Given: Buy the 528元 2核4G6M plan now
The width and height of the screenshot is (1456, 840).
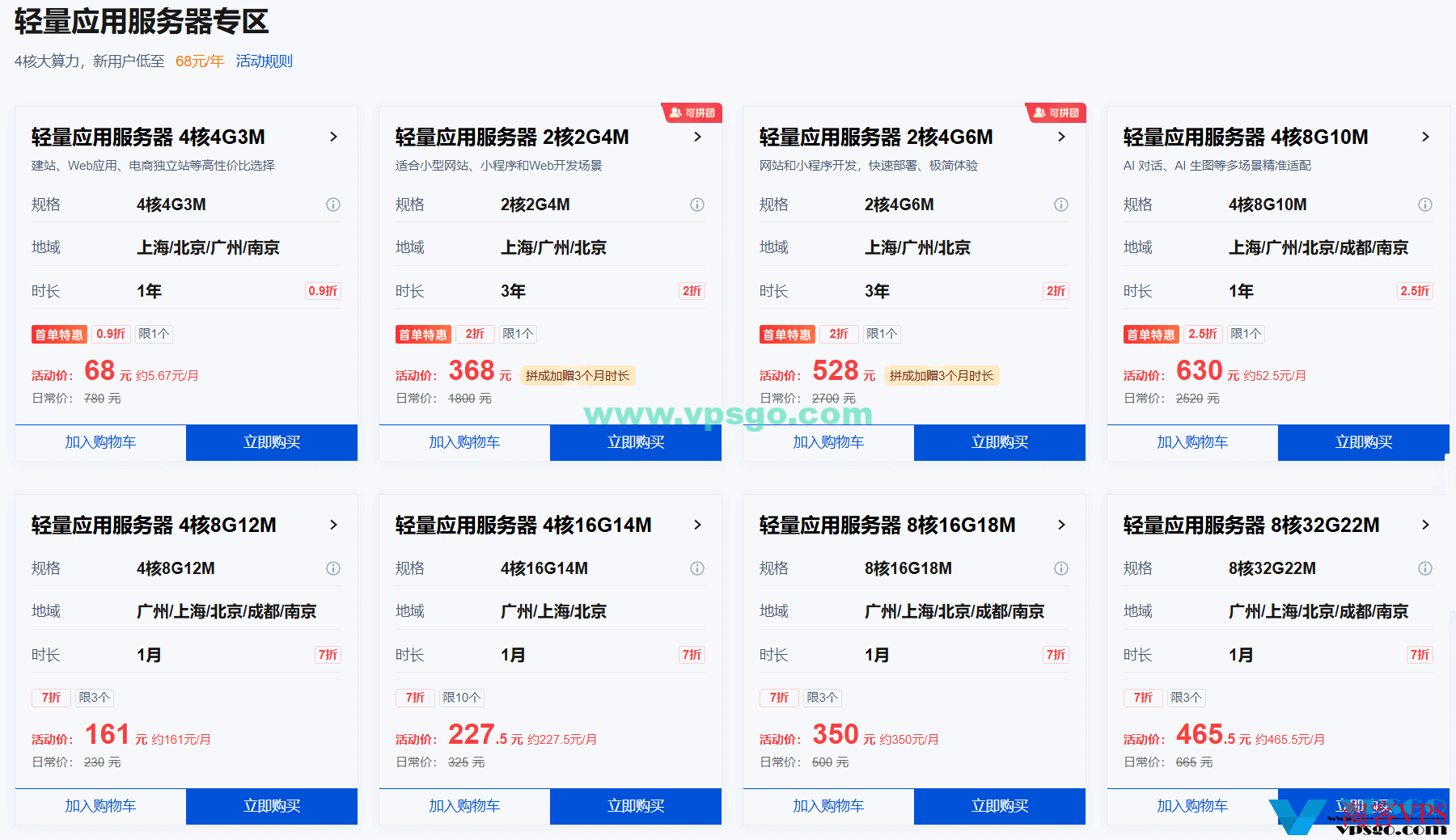Looking at the screenshot, I should tap(1000, 442).
